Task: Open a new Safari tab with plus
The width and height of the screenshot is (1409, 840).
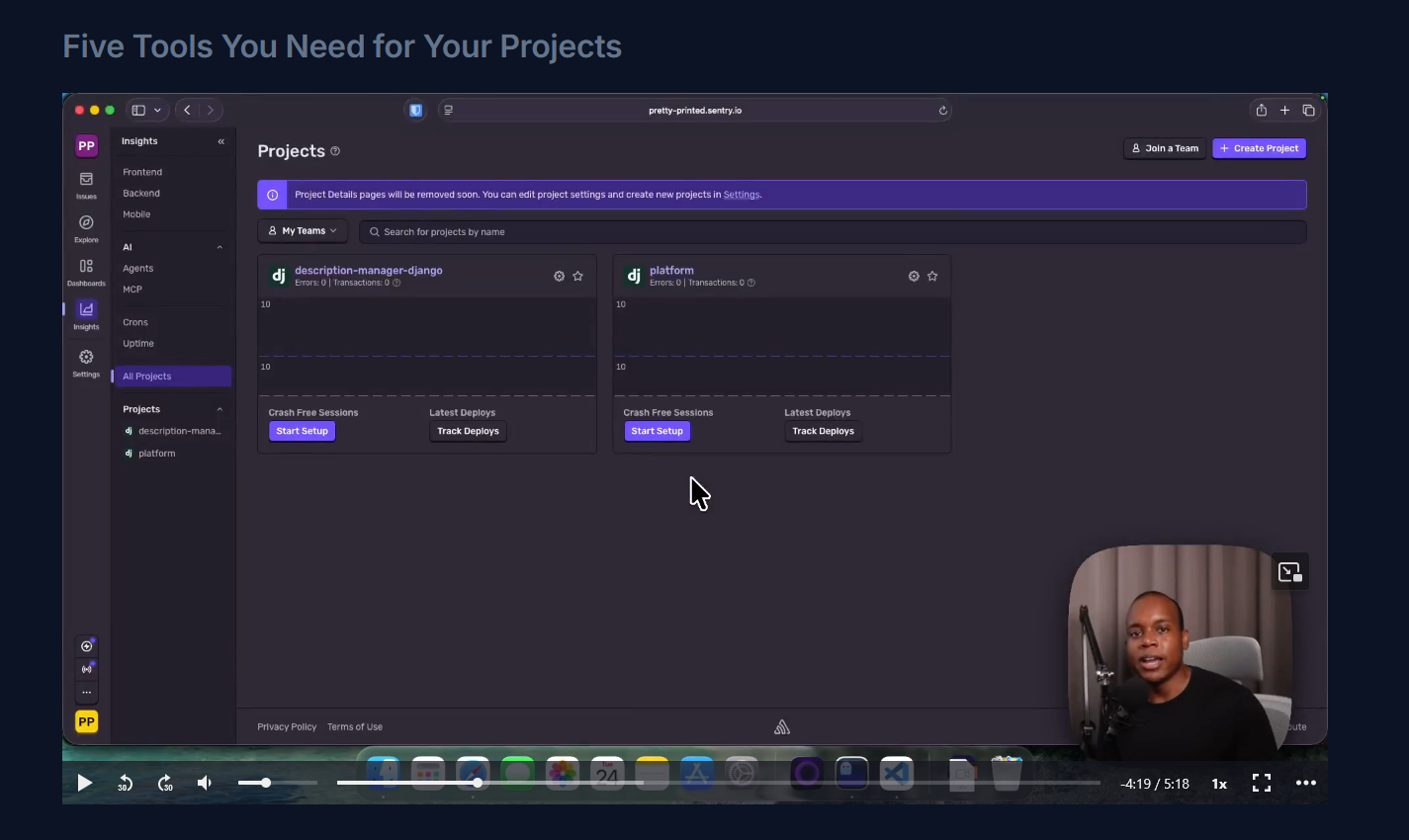Action: point(1284,110)
